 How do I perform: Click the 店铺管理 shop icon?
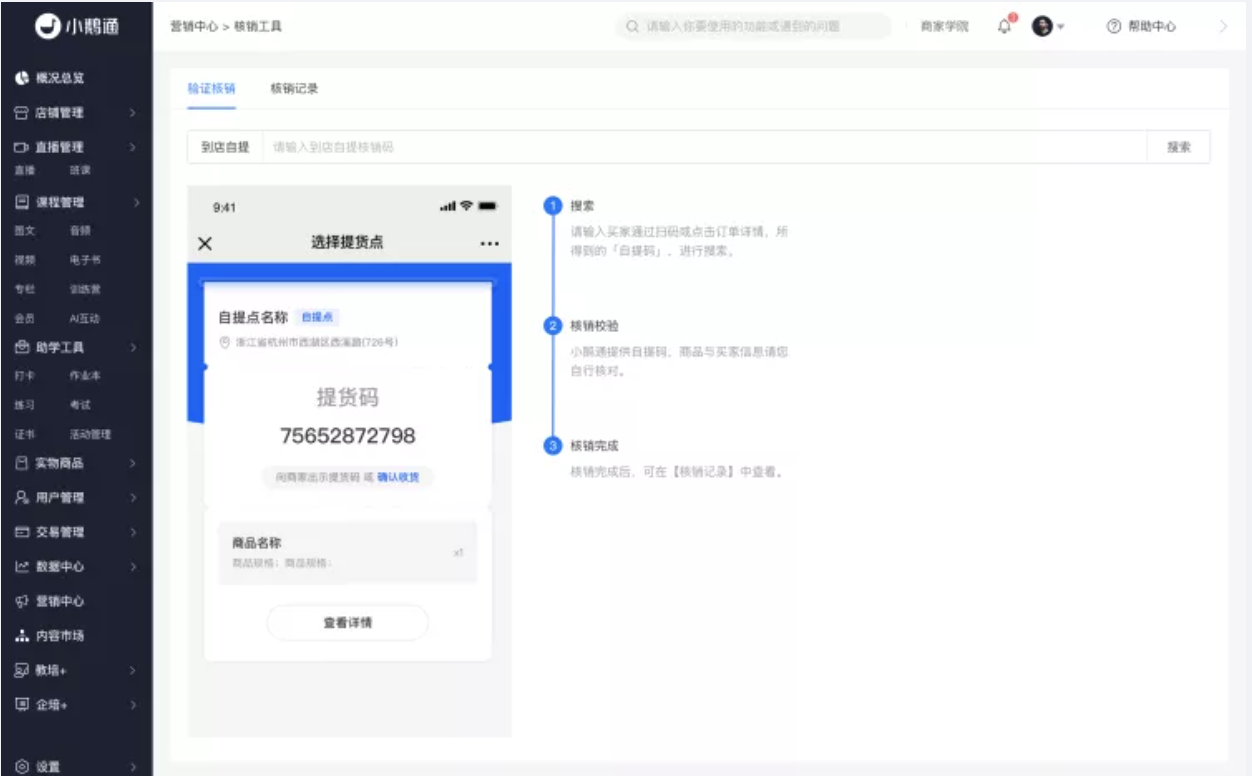[22, 113]
